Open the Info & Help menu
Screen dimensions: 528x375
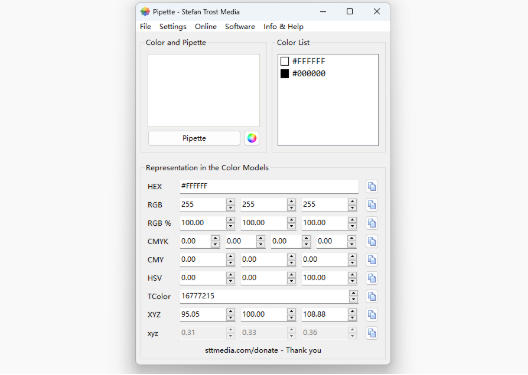click(283, 26)
